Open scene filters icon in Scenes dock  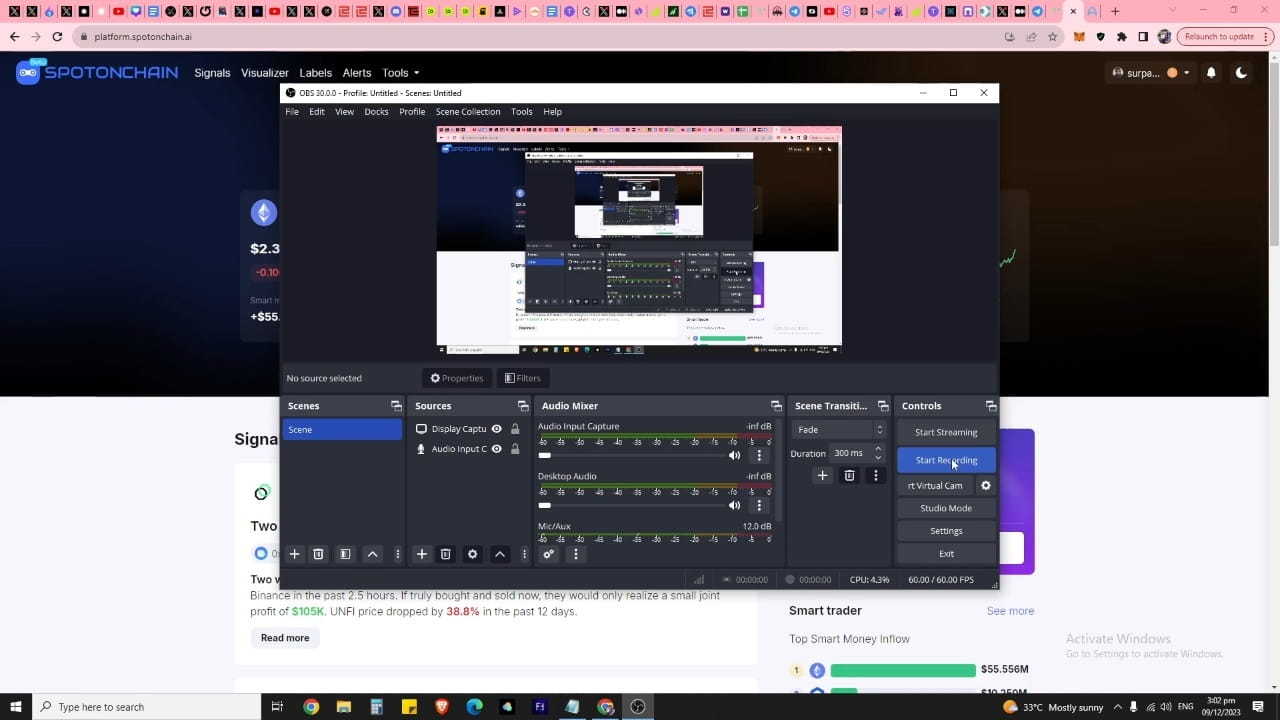345,554
